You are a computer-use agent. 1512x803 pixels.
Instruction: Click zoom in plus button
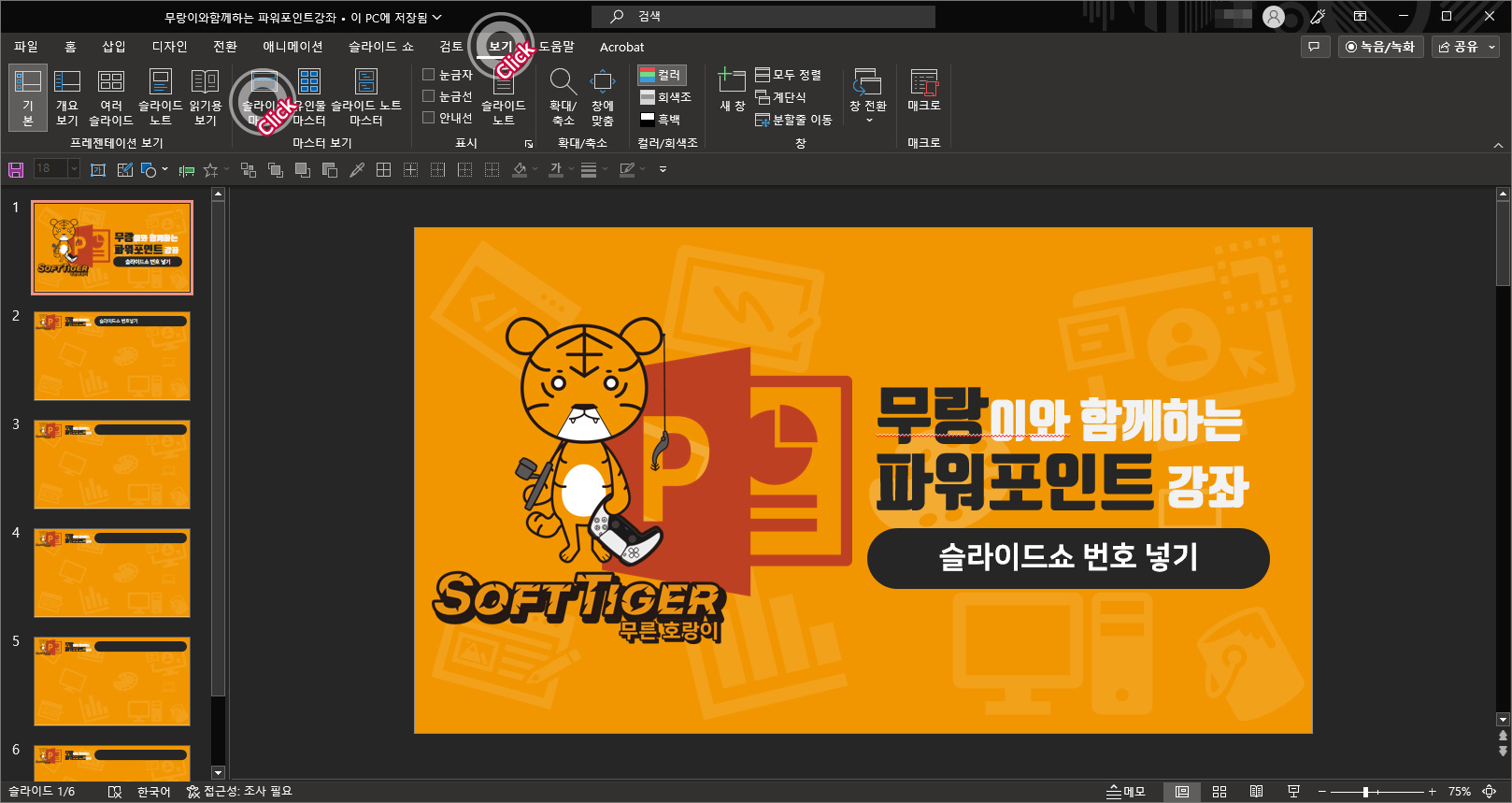coord(1432,792)
